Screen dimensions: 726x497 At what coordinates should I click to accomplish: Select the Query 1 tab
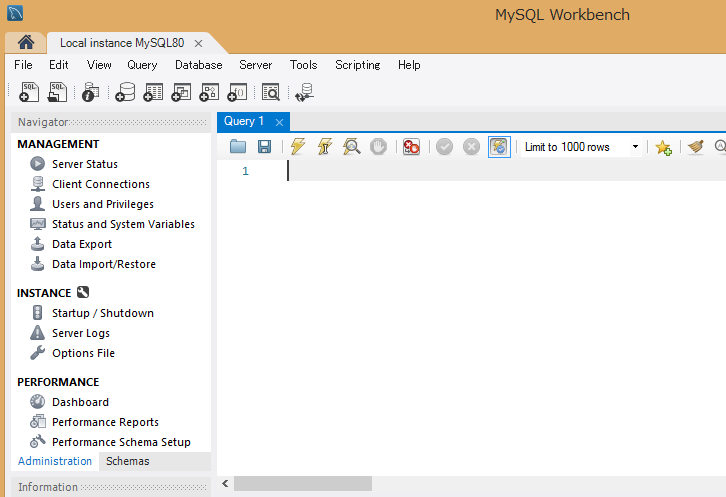tap(244, 121)
